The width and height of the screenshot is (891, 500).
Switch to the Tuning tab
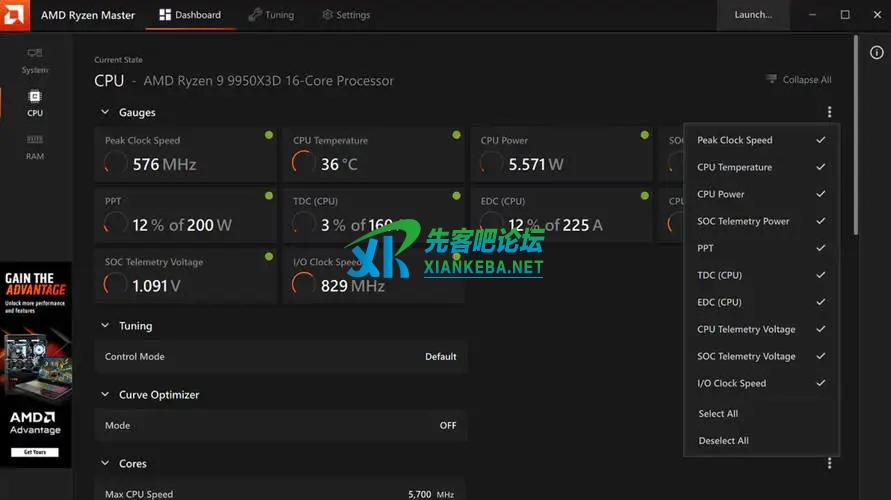270,15
